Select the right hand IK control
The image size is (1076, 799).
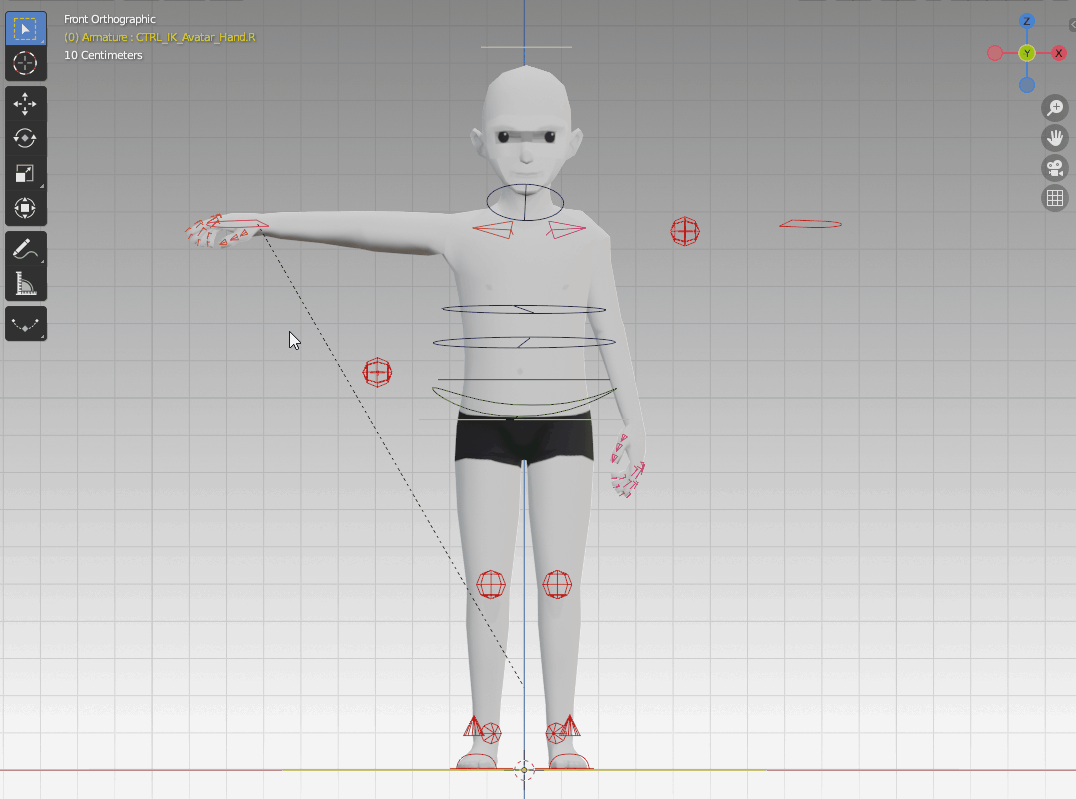(x=237, y=224)
